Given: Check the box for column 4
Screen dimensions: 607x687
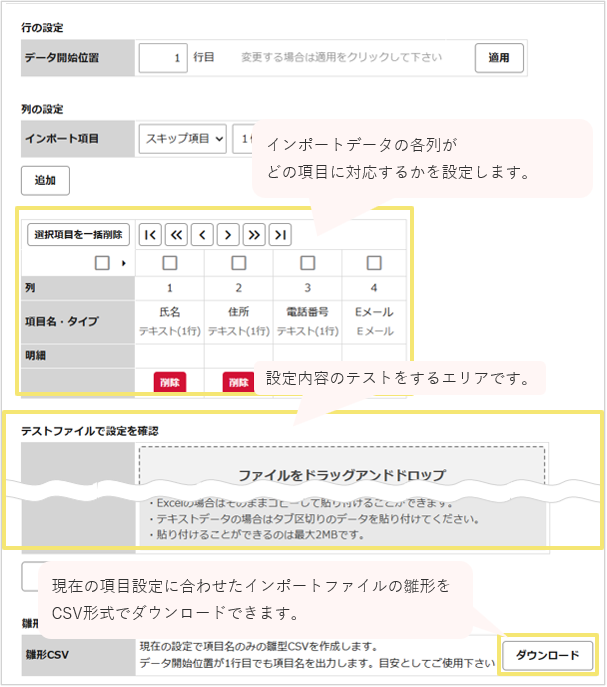Looking at the screenshot, I should tap(374, 263).
